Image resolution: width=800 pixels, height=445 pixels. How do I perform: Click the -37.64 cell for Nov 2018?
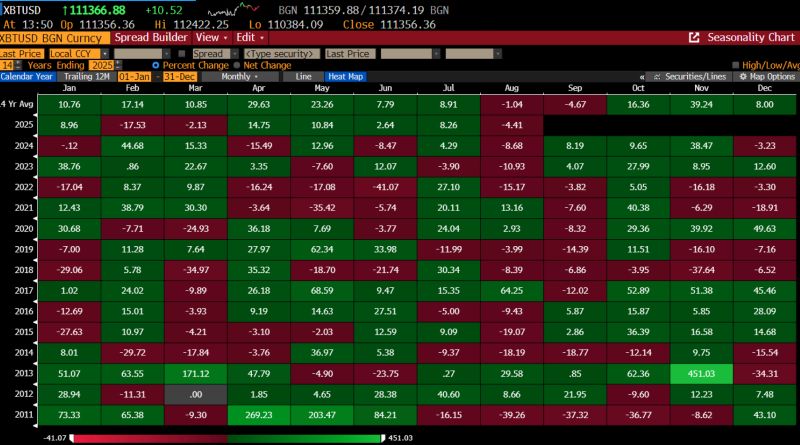tap(702, 270)
